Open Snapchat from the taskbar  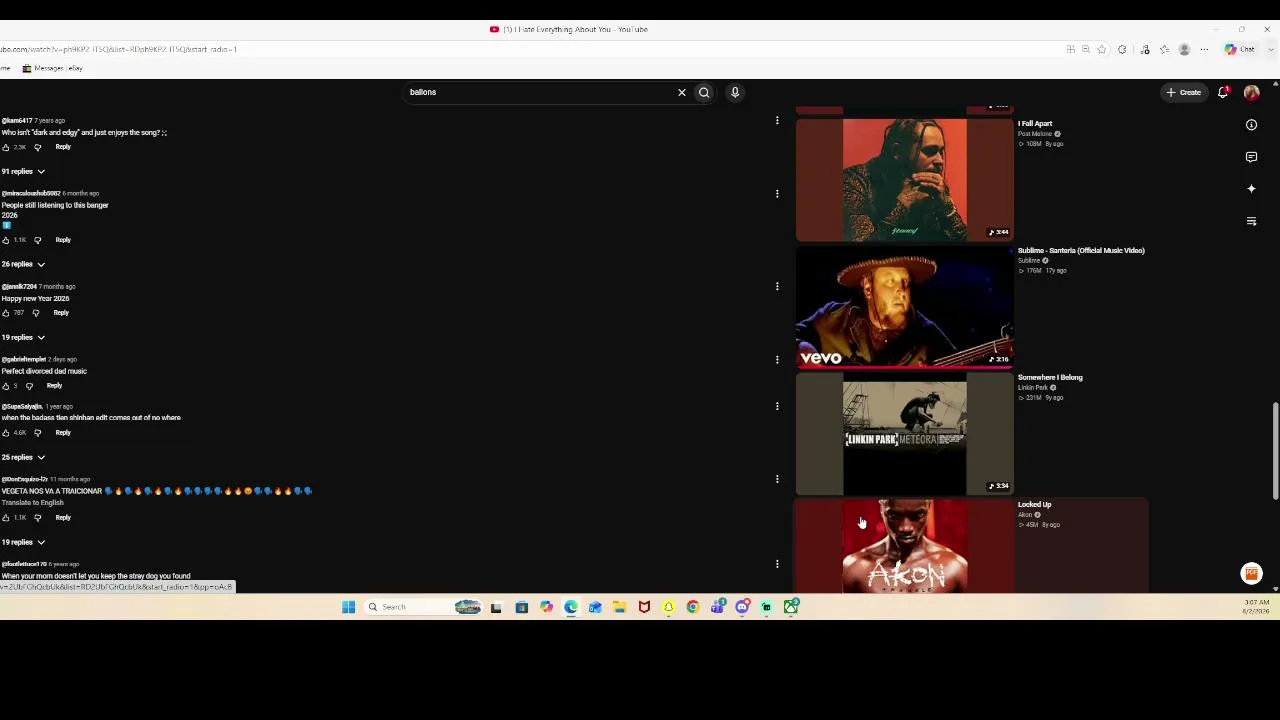coord(668,607)
